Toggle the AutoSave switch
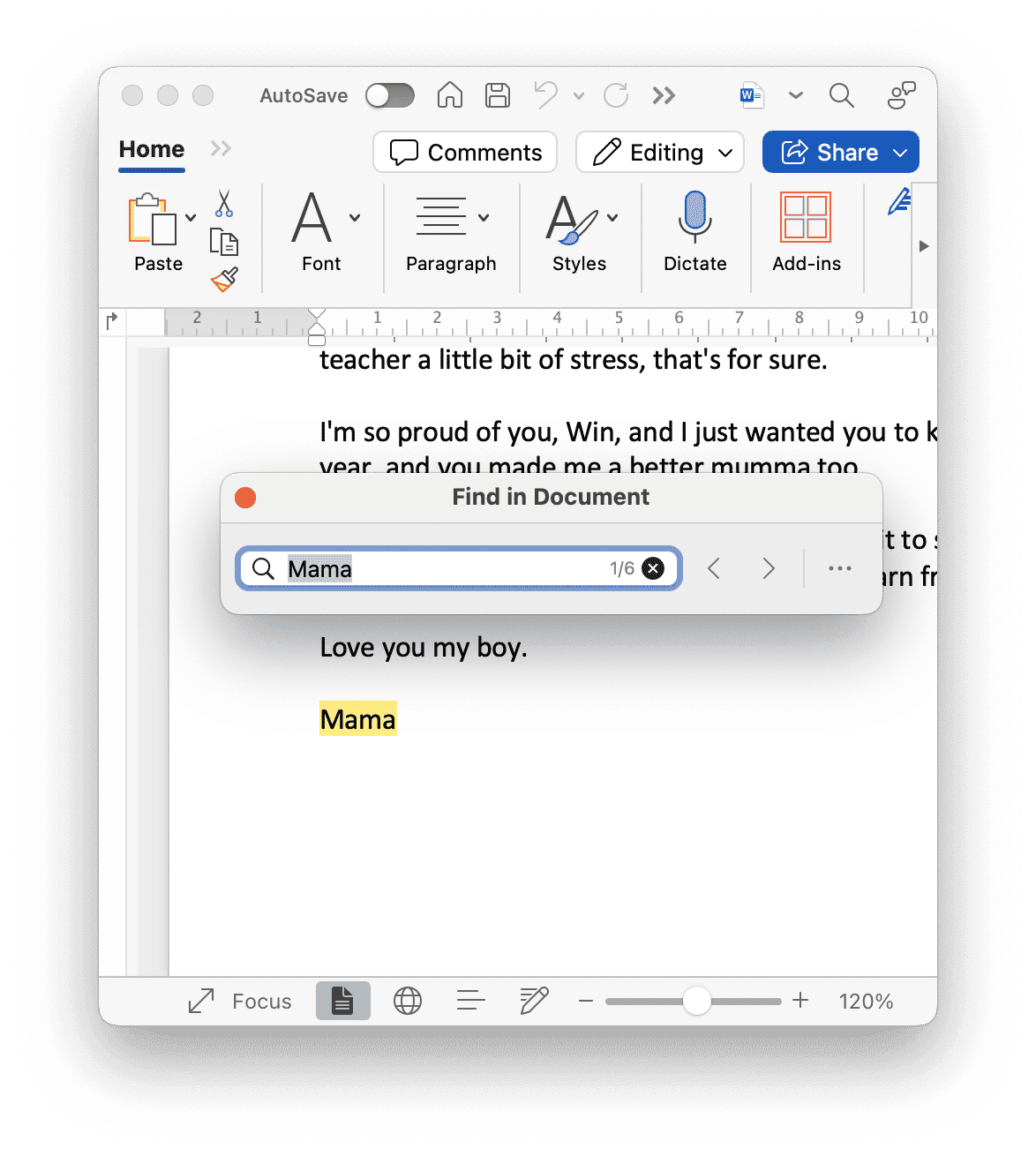Image resolution: width=1036 pixels, height=1156 pixels. (x=389, y=95)
